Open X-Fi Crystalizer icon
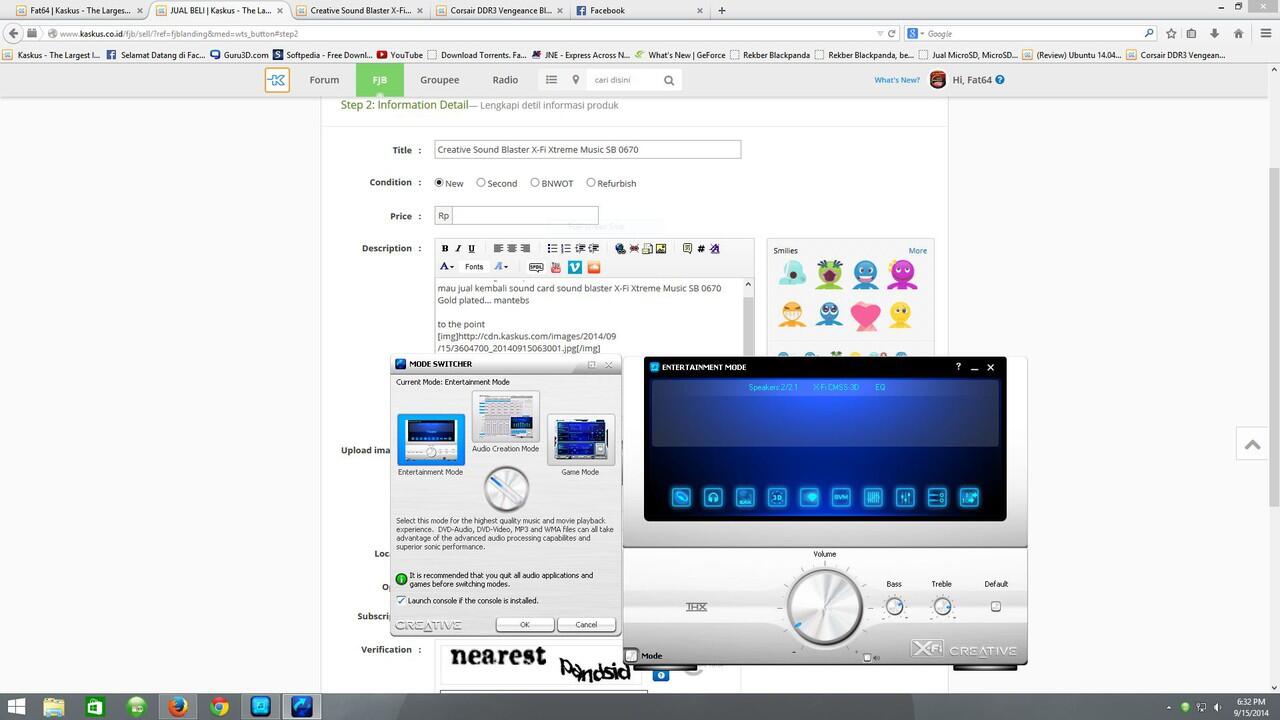Screen dimensions: 1280x720 pyautogui.click(x=809, y=497)
